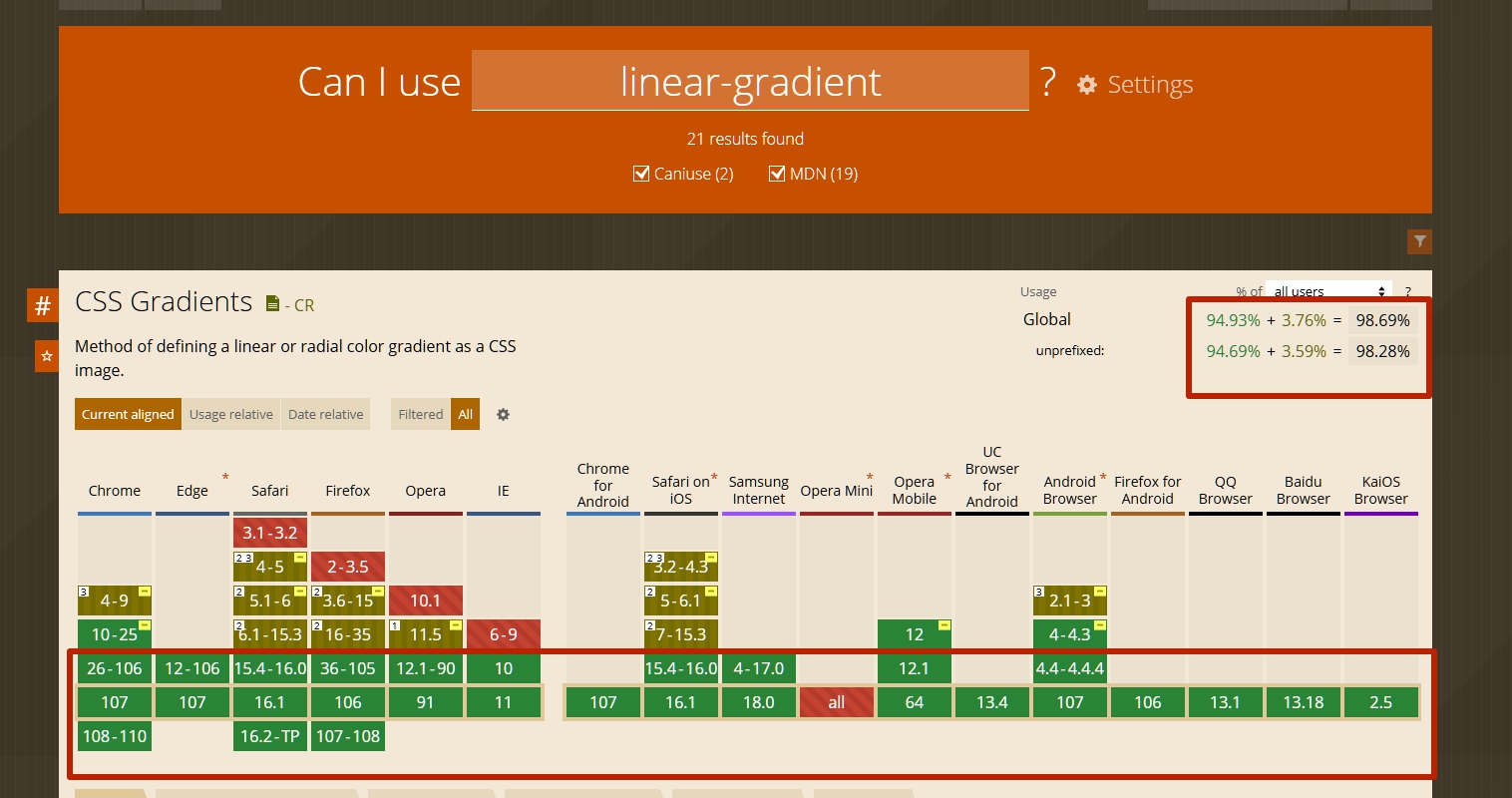1512x798 pixels.
Task: Toggle the Filtered view option
Action: click(420, 415)
